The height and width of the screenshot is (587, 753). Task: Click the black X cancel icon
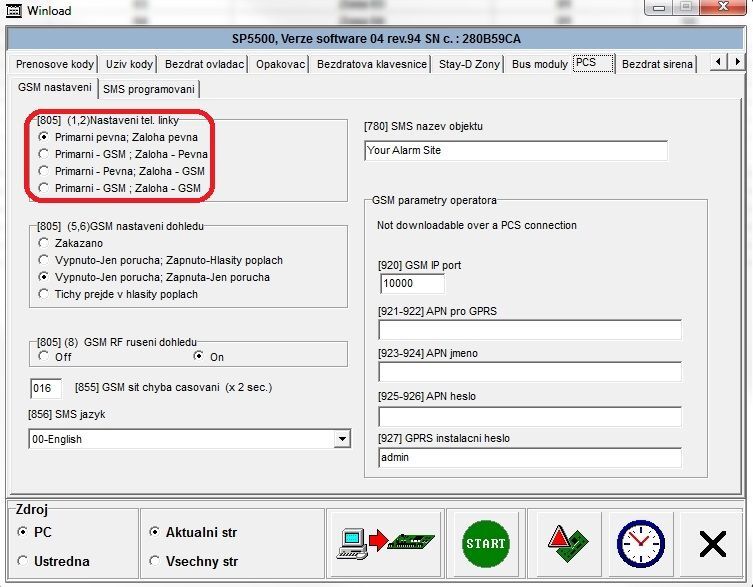(x=712, y=544)
